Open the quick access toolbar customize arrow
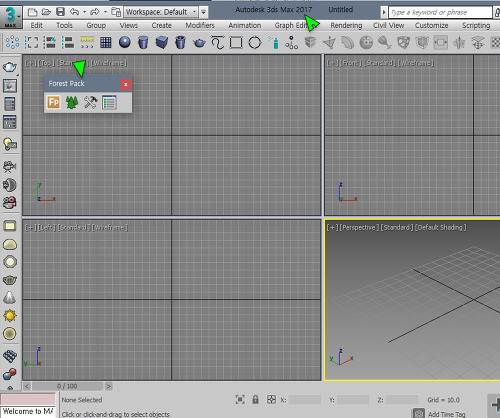This screenshot has height=418, width=500. point(203,13)
